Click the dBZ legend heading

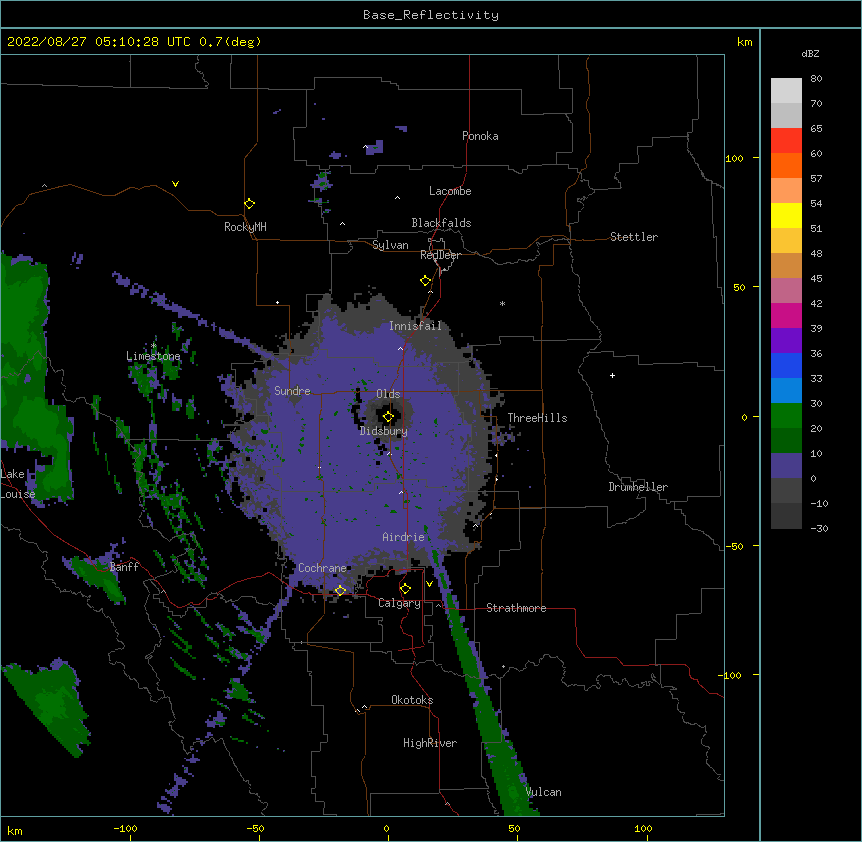click(x=810, y=53)
